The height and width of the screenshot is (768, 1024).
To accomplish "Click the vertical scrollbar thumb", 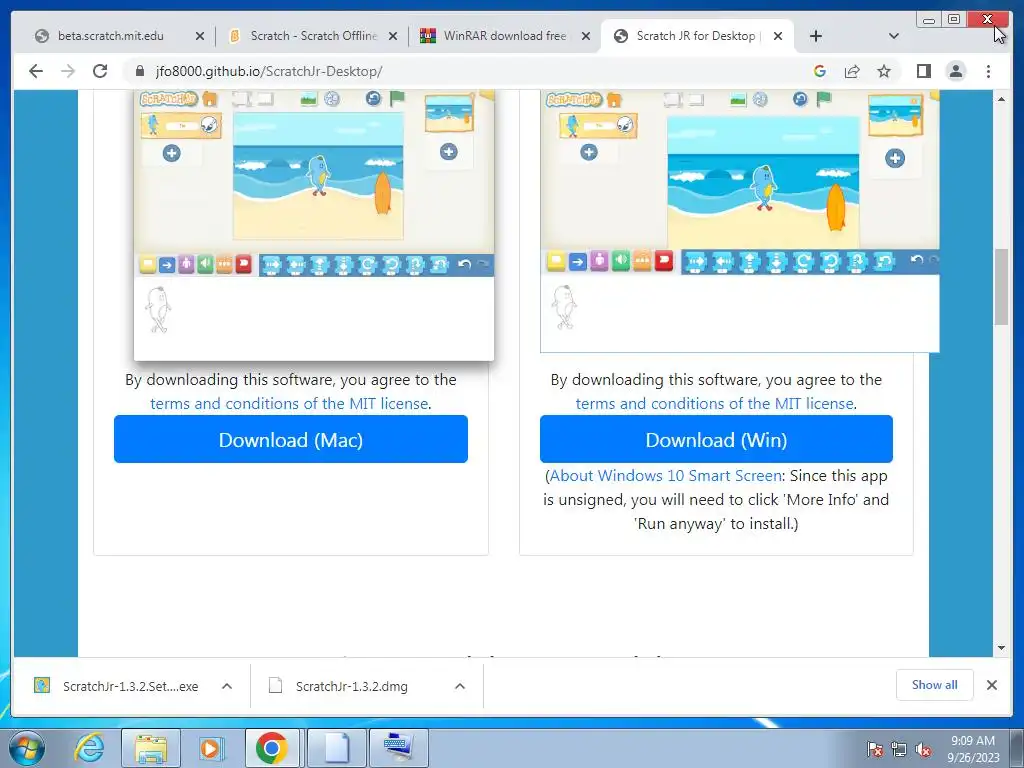I will pyautogui.click(x=1001, y=287).
